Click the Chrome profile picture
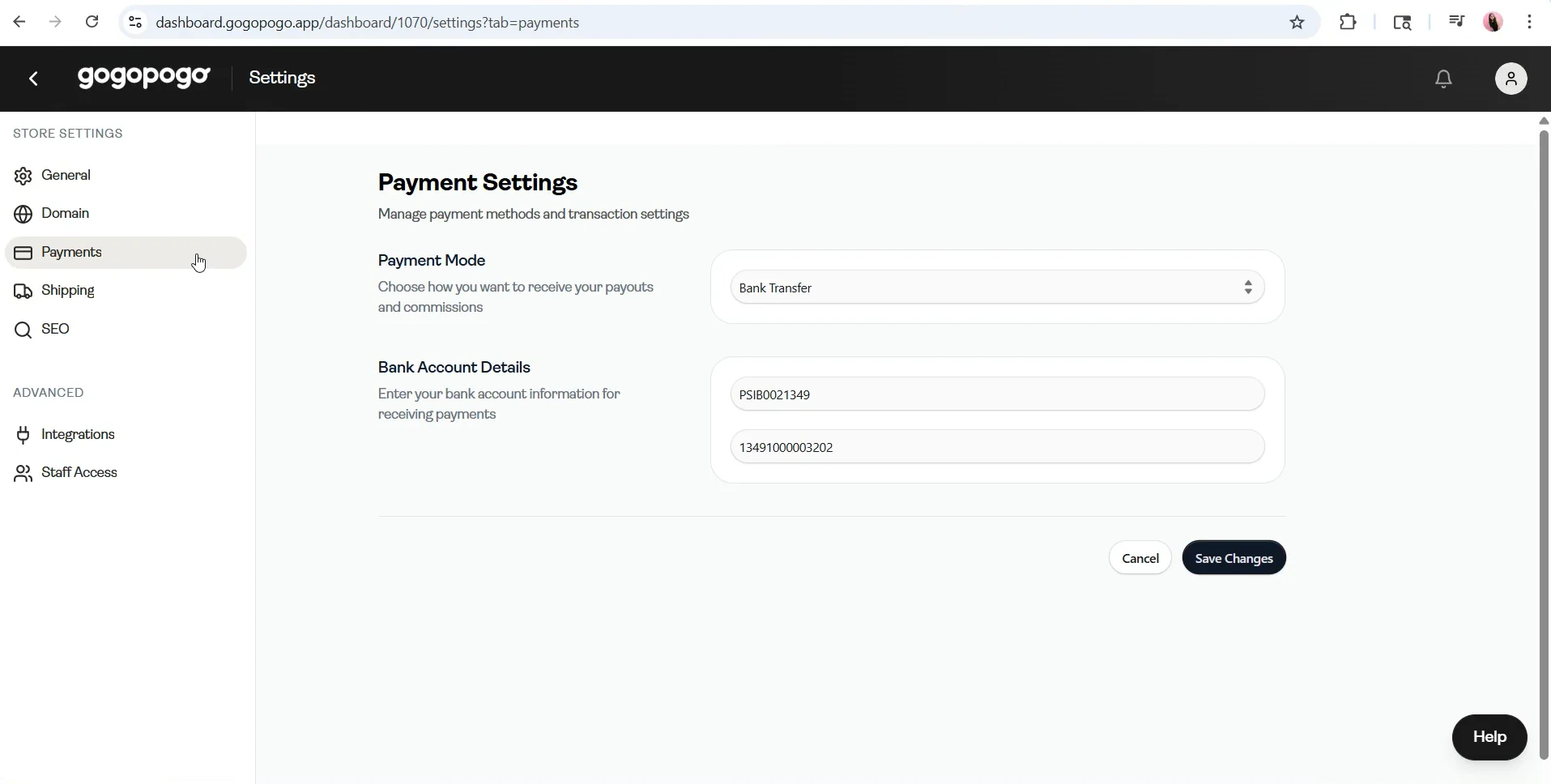The width and height of the screenshot is (1551, 784). 1493,22
